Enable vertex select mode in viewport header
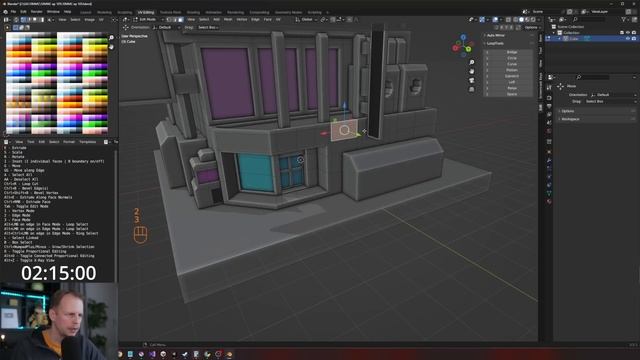 click(169, 20)
